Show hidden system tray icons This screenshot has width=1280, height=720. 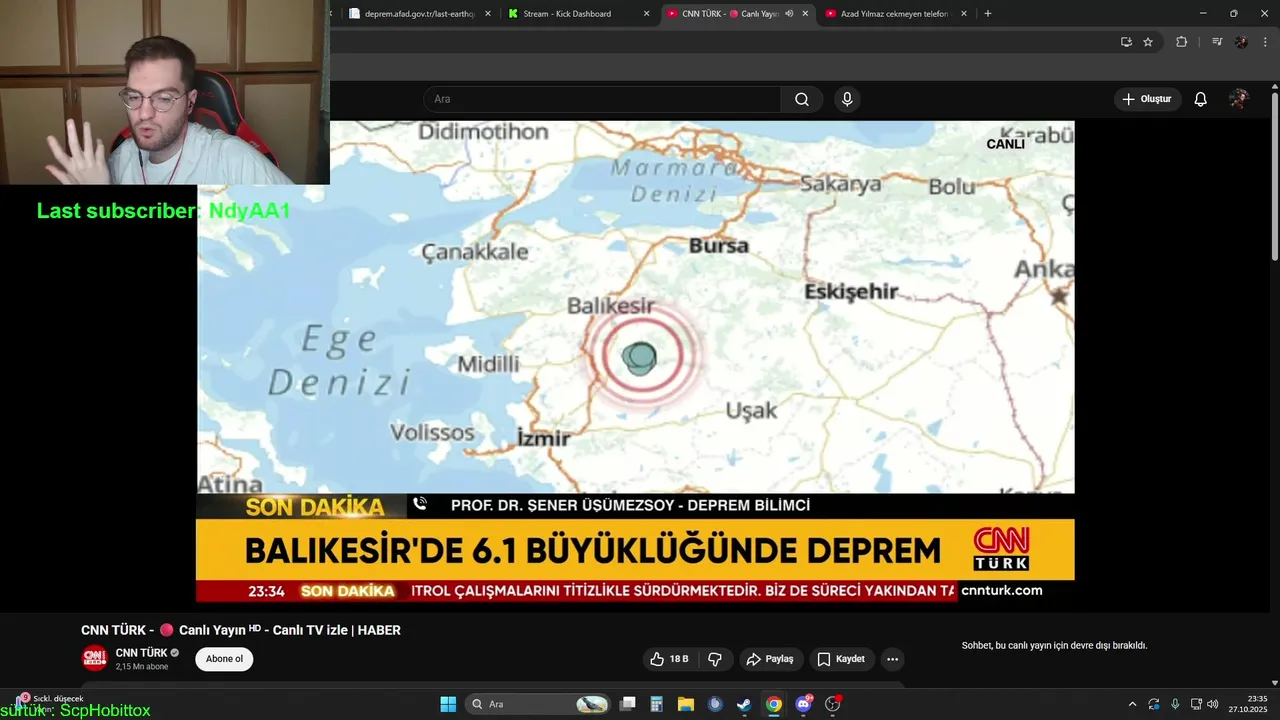tap(1132, 704)
